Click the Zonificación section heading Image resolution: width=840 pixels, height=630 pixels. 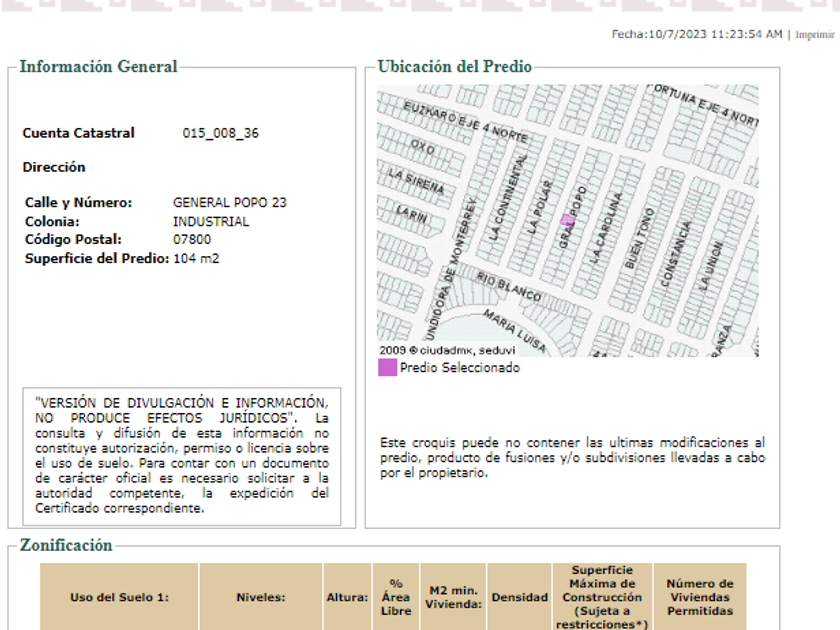pos(66,545)
